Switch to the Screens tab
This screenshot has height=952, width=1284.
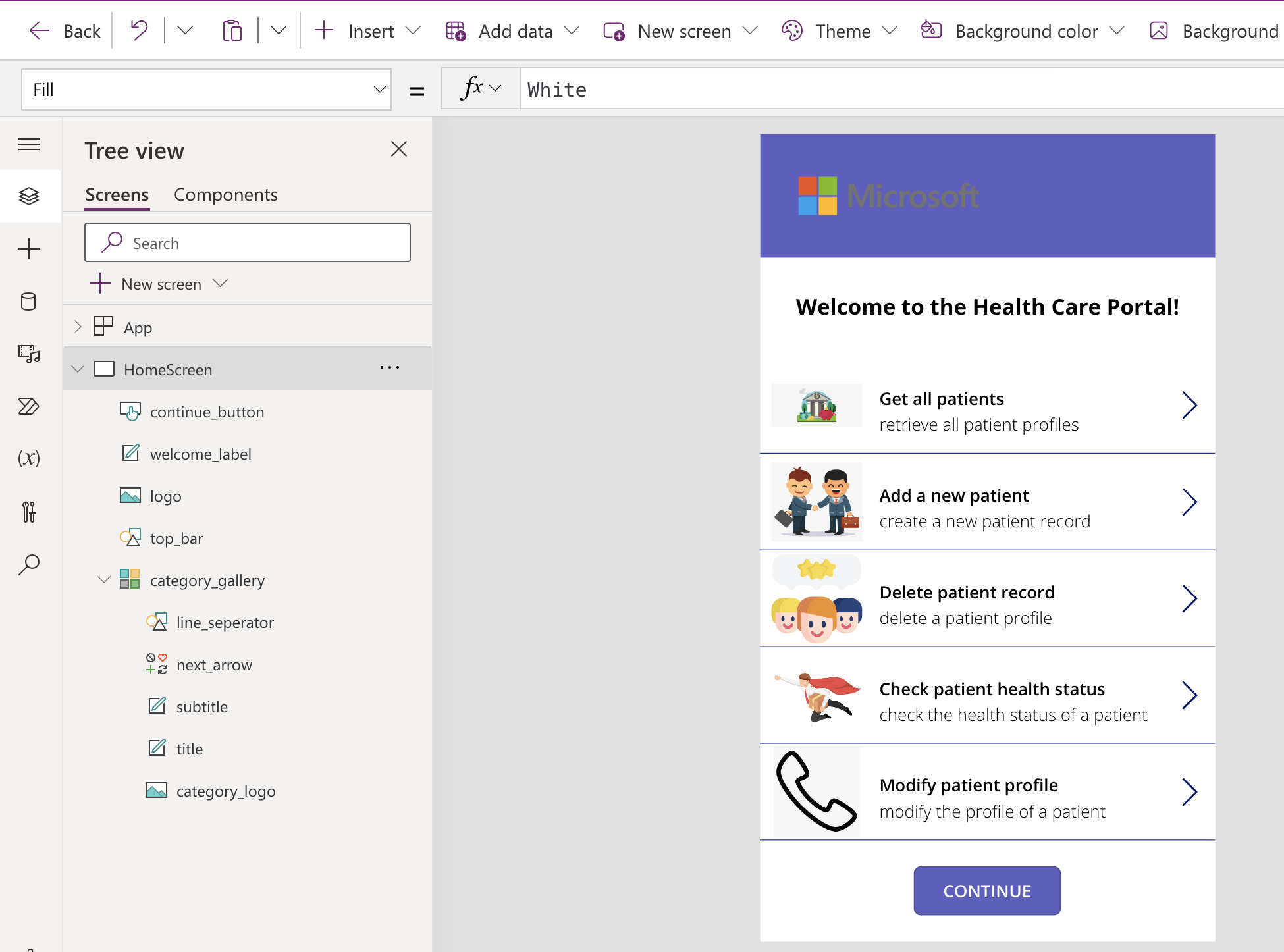(x=117, y=195)
